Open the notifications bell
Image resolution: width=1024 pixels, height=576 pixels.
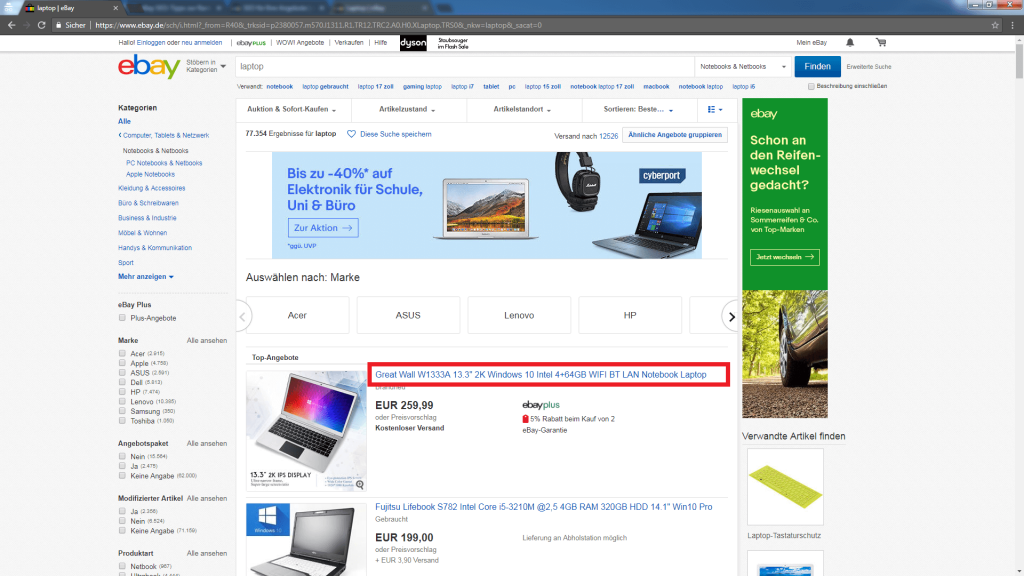pos(850,43)
